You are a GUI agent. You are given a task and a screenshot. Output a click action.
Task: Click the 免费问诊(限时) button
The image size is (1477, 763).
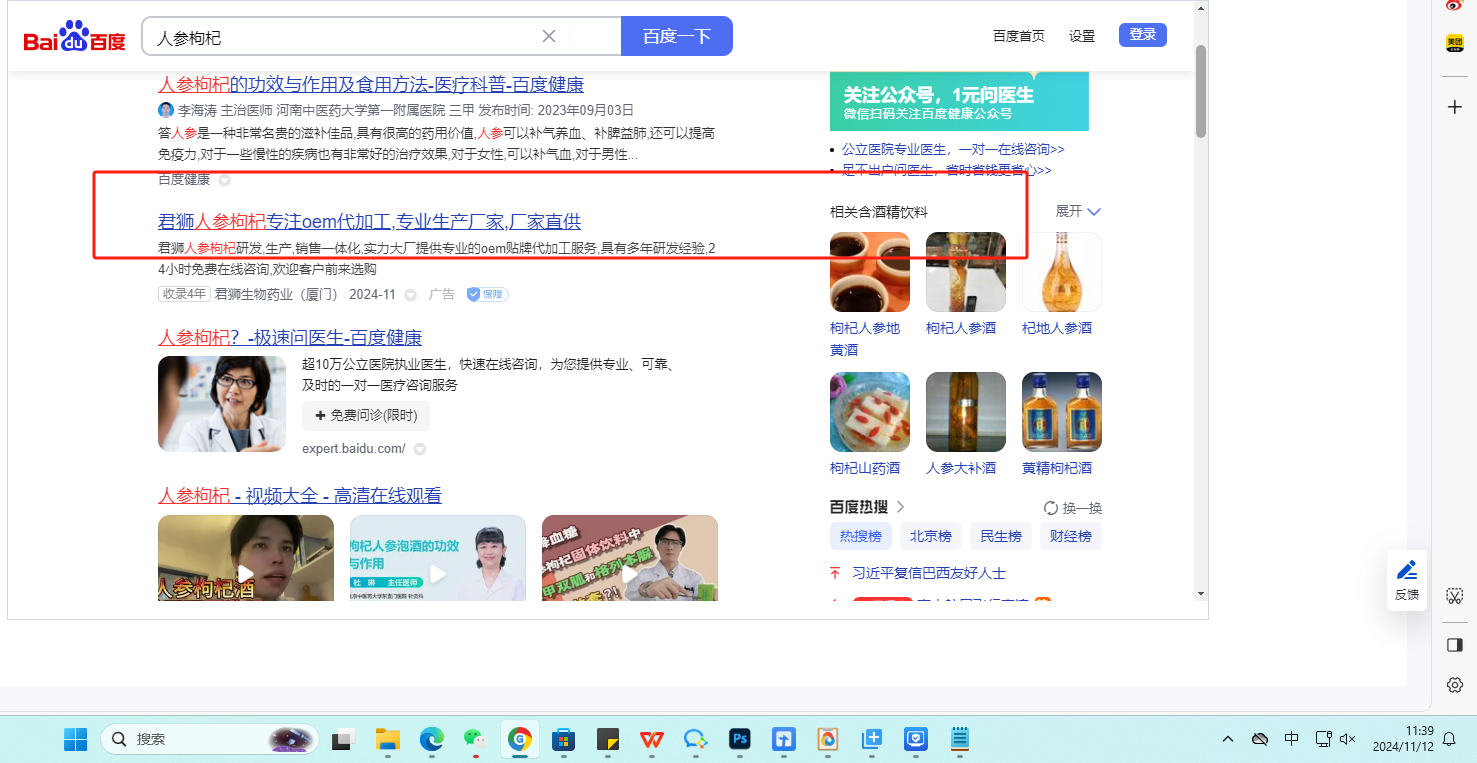366,415
